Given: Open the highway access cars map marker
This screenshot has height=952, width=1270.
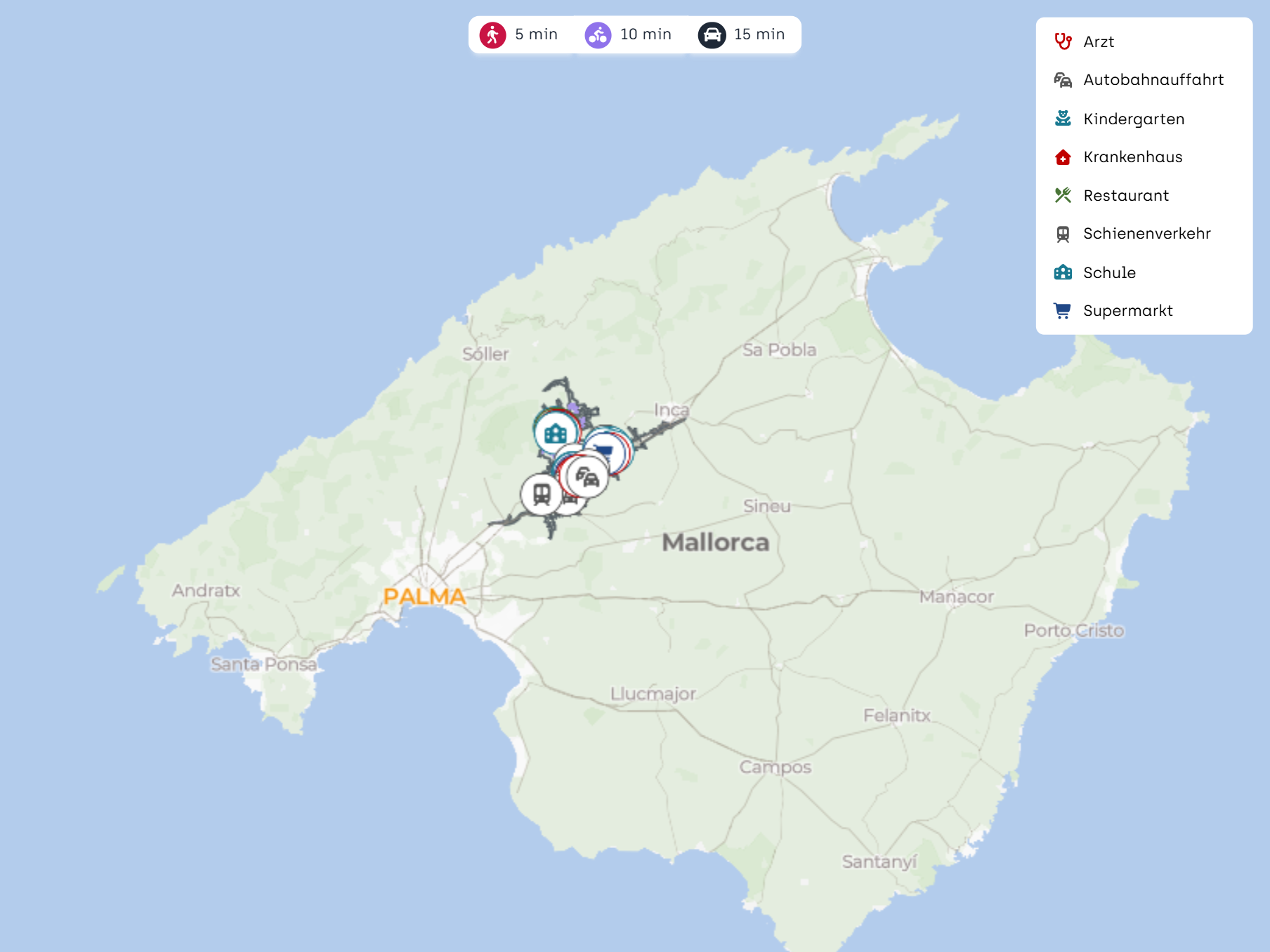Looking at the screenshot, I should click(x=587, y=477).
